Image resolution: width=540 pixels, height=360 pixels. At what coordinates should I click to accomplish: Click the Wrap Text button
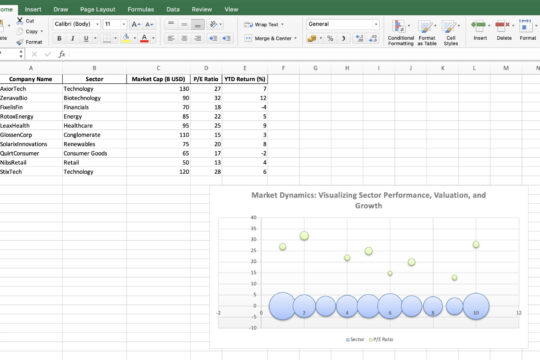click(263, 24)
